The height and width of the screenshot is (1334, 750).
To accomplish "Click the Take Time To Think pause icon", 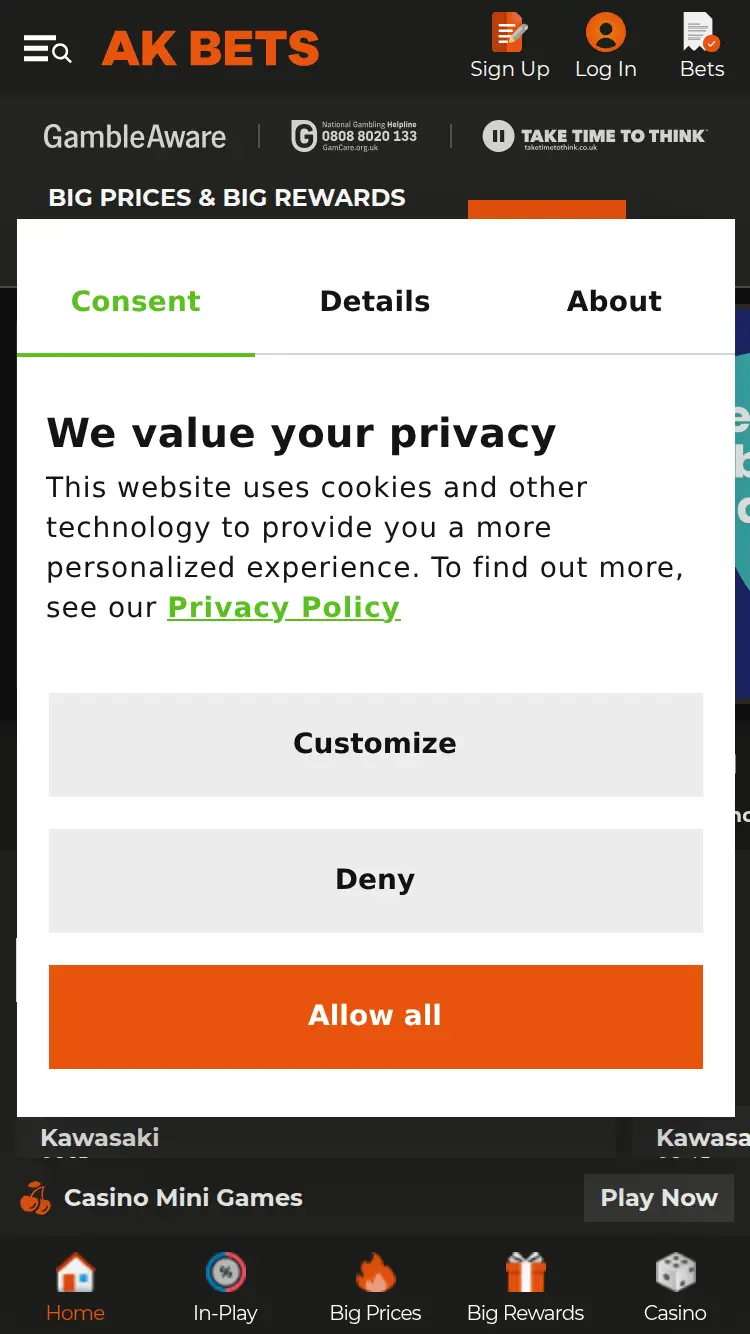I will pyautogui.click(x=498, y=135).
